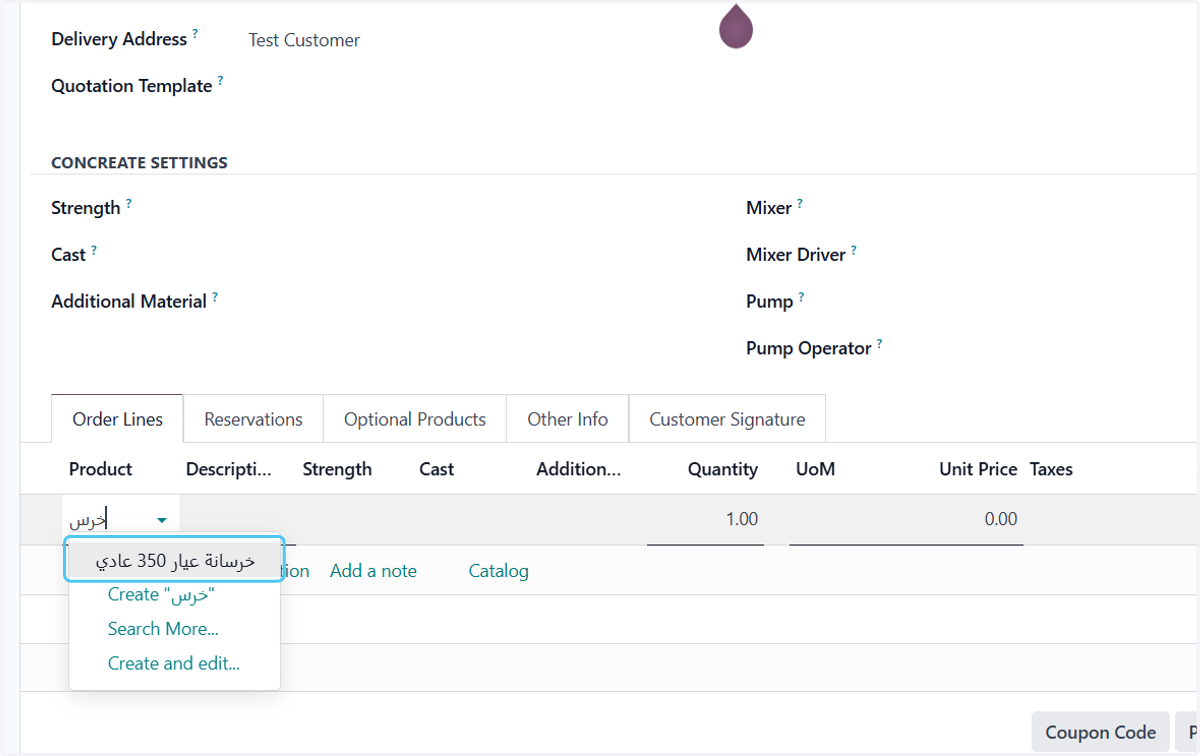The height and width of the screenshot is (756, 1200).
Task: Show help tooltip next to Mixer
Action: 800,202
